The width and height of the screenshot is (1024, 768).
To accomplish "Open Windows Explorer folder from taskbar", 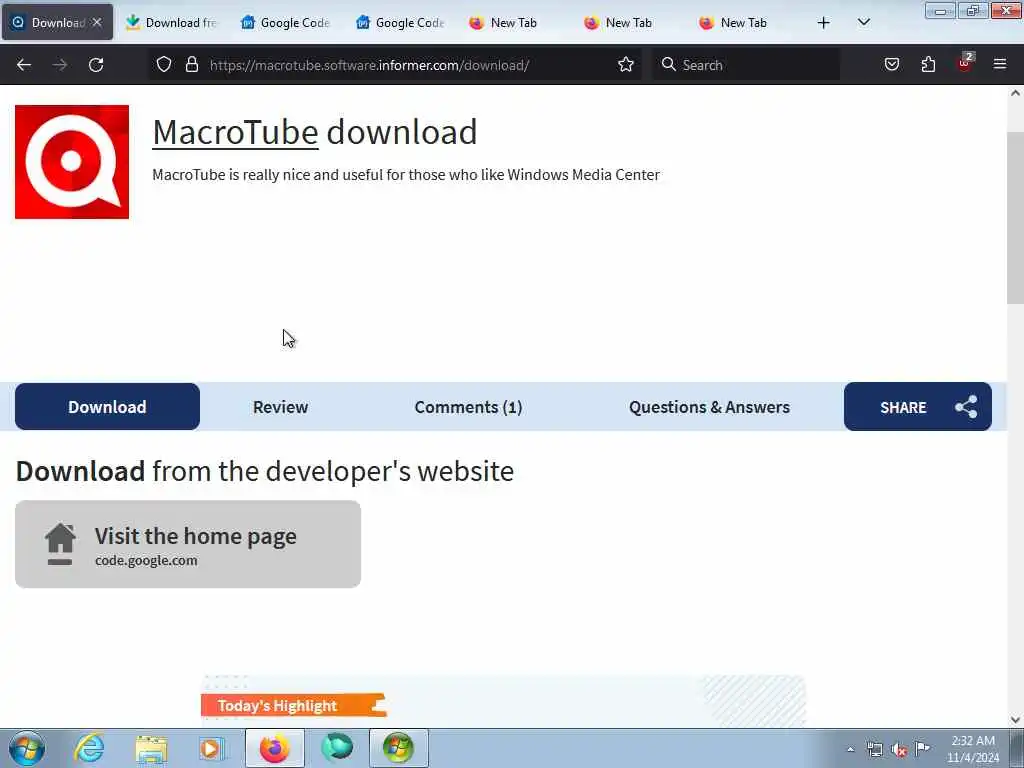I will (x=152, y=748).
